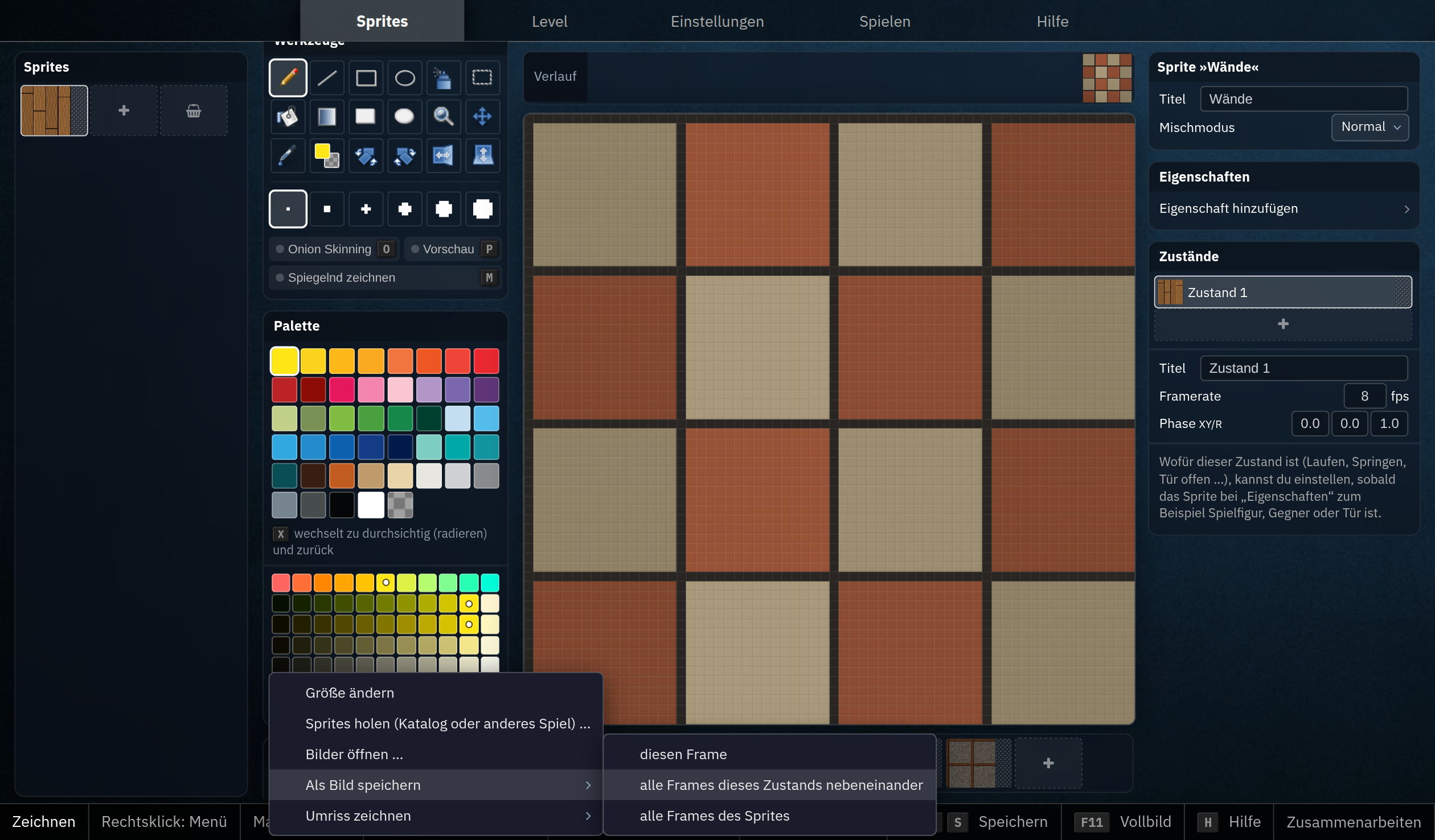Image resolution: width=1435 pixels, height=840 pixels.
Task: Open the Einstellungen tab
Action: coord(717,21)
